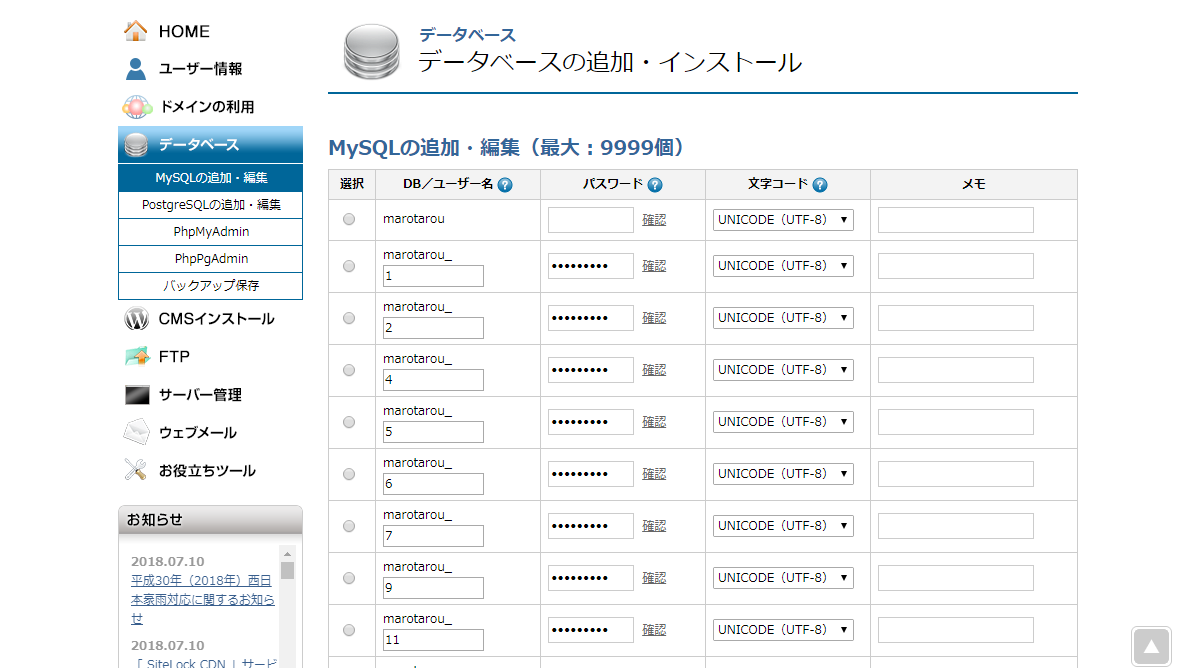The width and height of the screenshot is (1196, 668).
Task: Click the WordPress CMS install icon
Action: (x=137, y=319)
